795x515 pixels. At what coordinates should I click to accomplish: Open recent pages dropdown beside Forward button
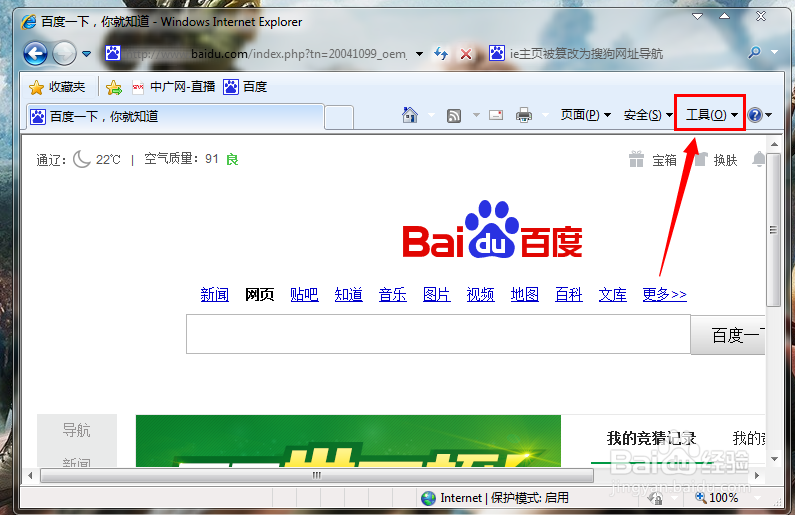87,53
